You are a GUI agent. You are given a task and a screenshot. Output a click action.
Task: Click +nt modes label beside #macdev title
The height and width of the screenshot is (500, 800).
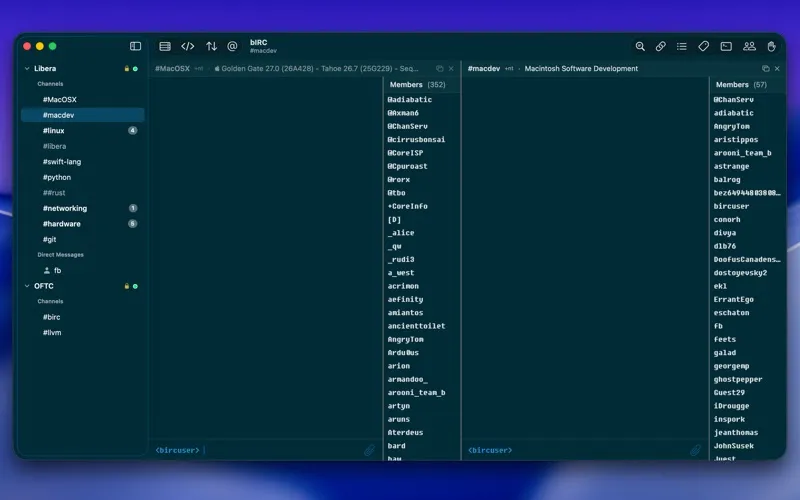(509, 68)
